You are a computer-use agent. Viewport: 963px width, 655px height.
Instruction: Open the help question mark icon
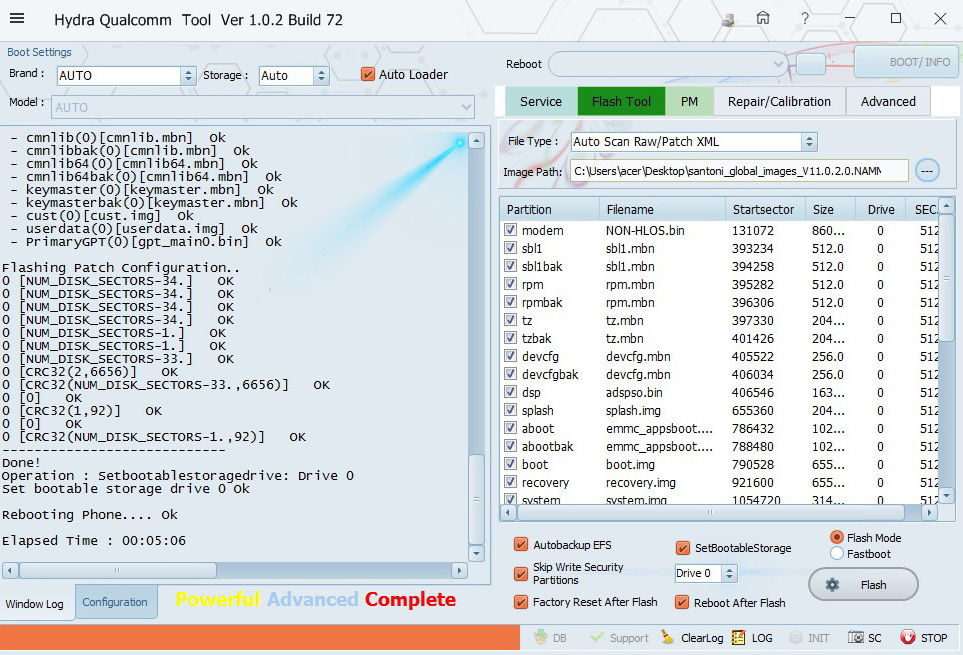tap(805, 18)
